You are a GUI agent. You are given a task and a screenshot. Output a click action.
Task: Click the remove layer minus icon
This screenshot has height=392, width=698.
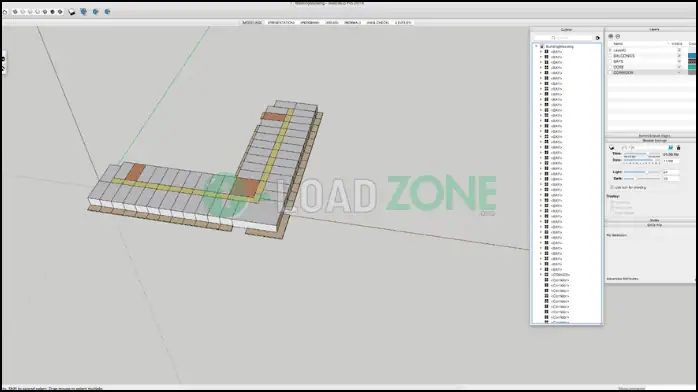click(x=617, y=36)
